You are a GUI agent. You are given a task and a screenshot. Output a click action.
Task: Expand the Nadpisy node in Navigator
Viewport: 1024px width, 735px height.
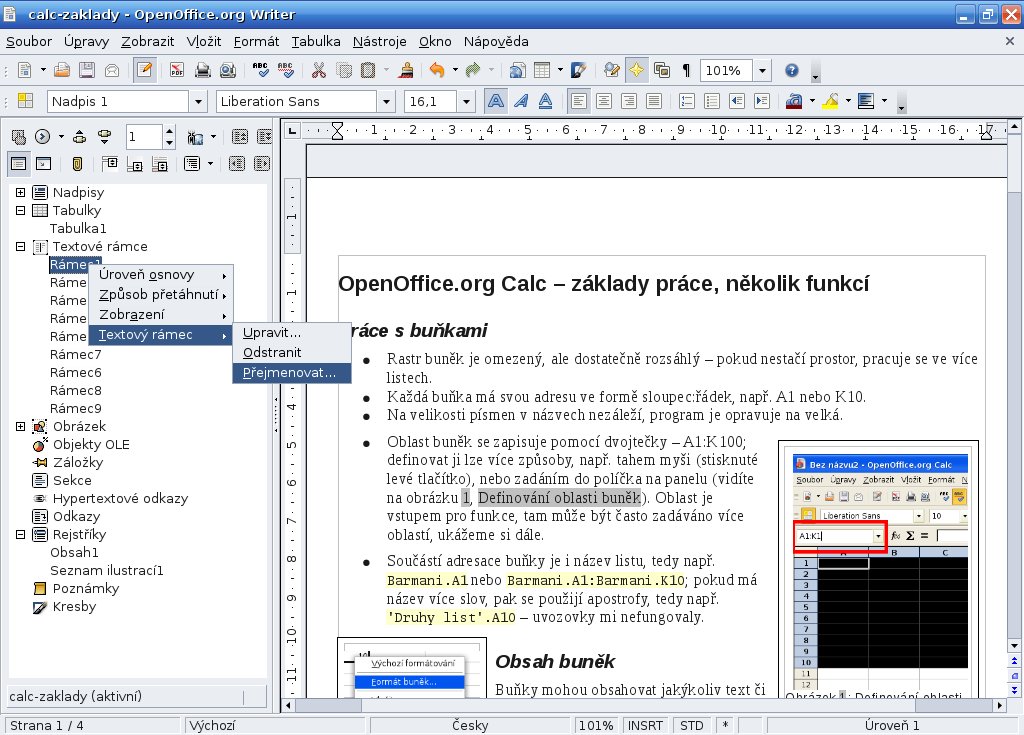point(20,192)
